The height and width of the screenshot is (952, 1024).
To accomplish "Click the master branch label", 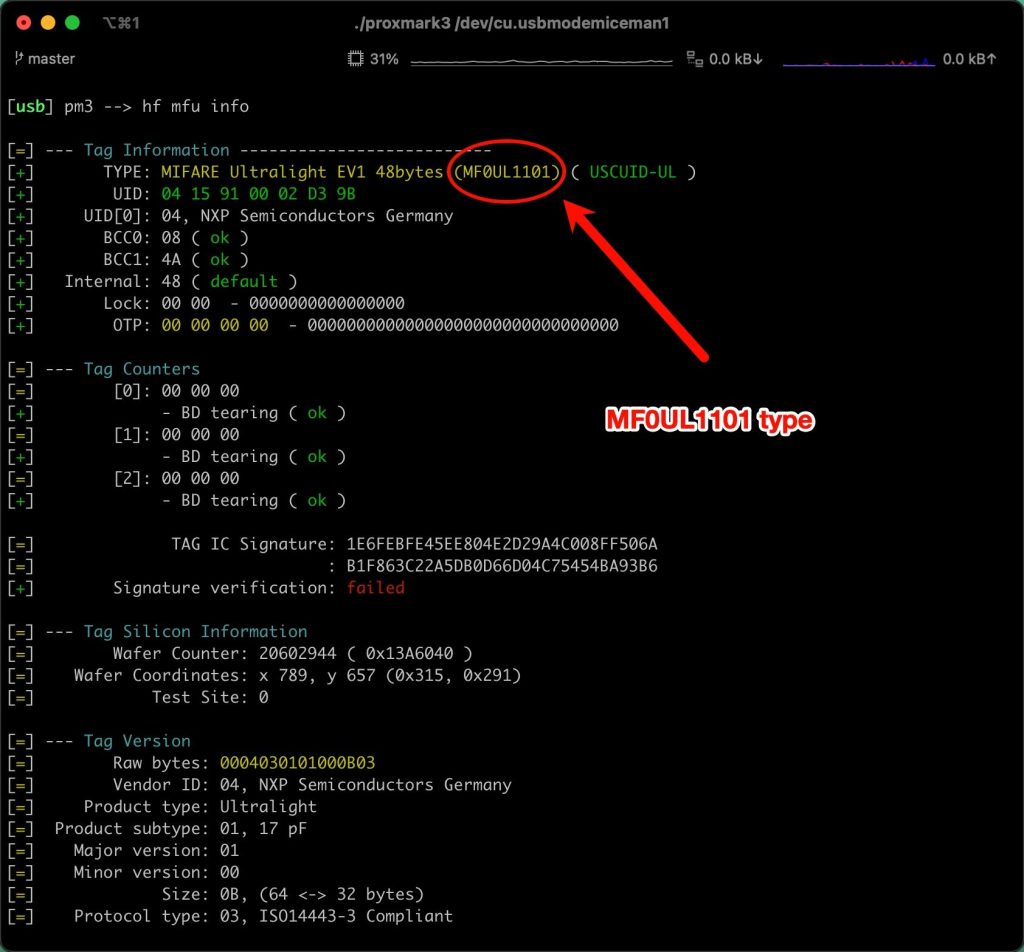I will (51, 59).
